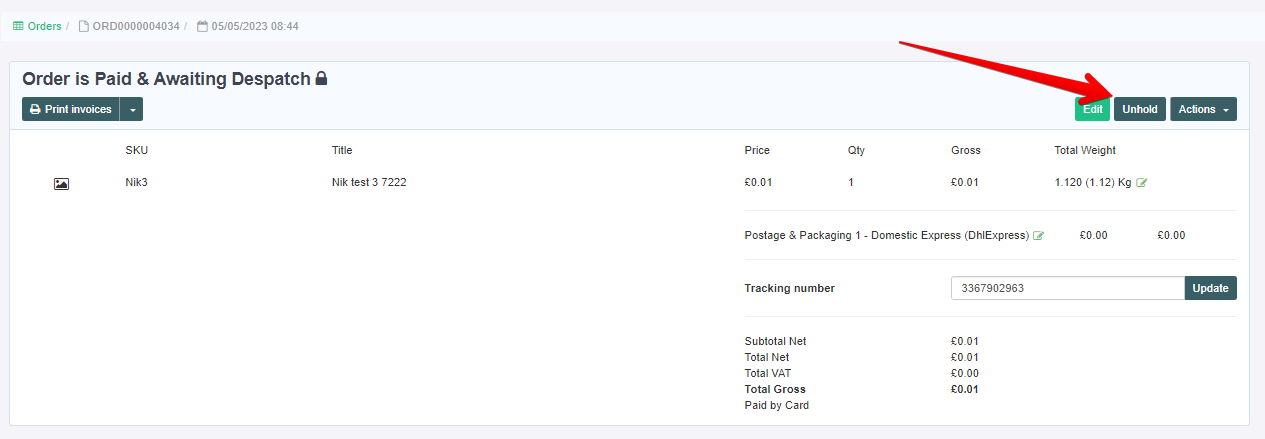This screenshot has width=1265, height=439.
Task: Click the Print invoices button
Action: pyautogui.click(x=71, y=109)
